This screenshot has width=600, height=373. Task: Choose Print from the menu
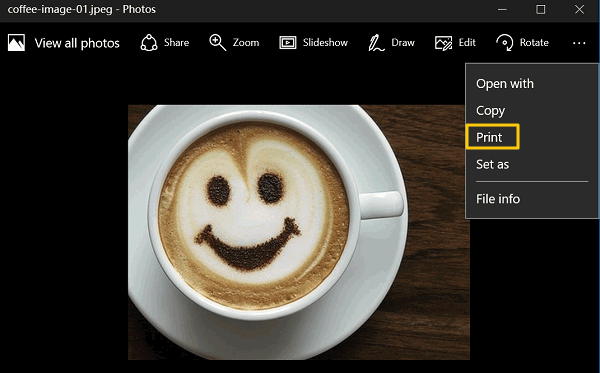[x=489, y=137]
